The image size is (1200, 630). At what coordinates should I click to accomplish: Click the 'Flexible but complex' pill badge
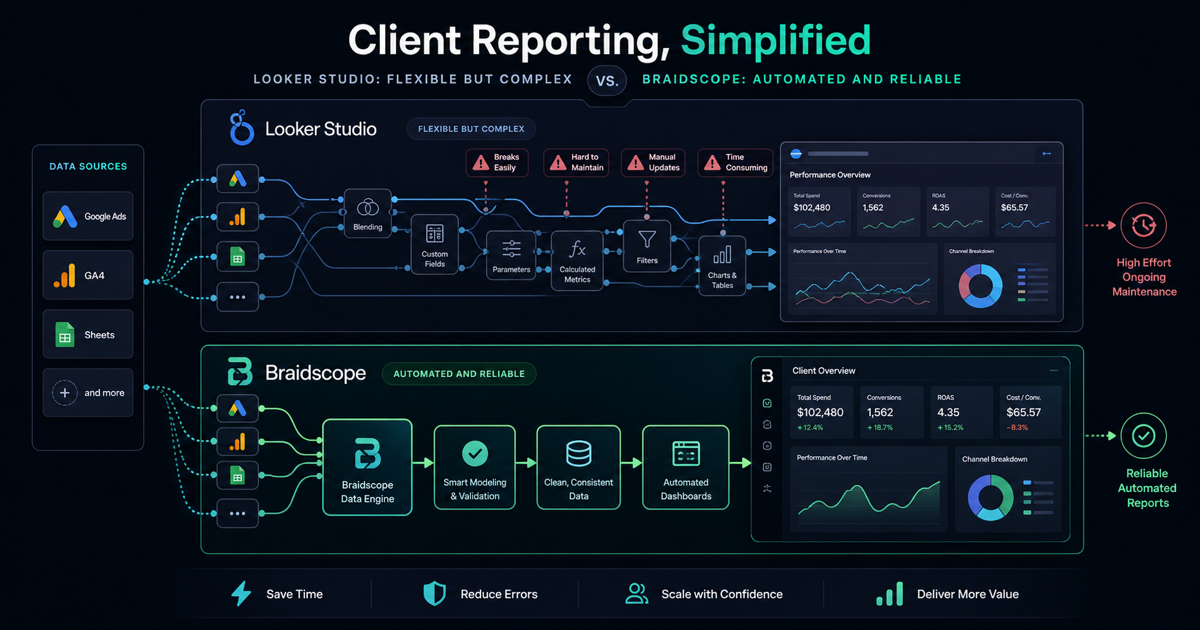(x=471, y=129)
